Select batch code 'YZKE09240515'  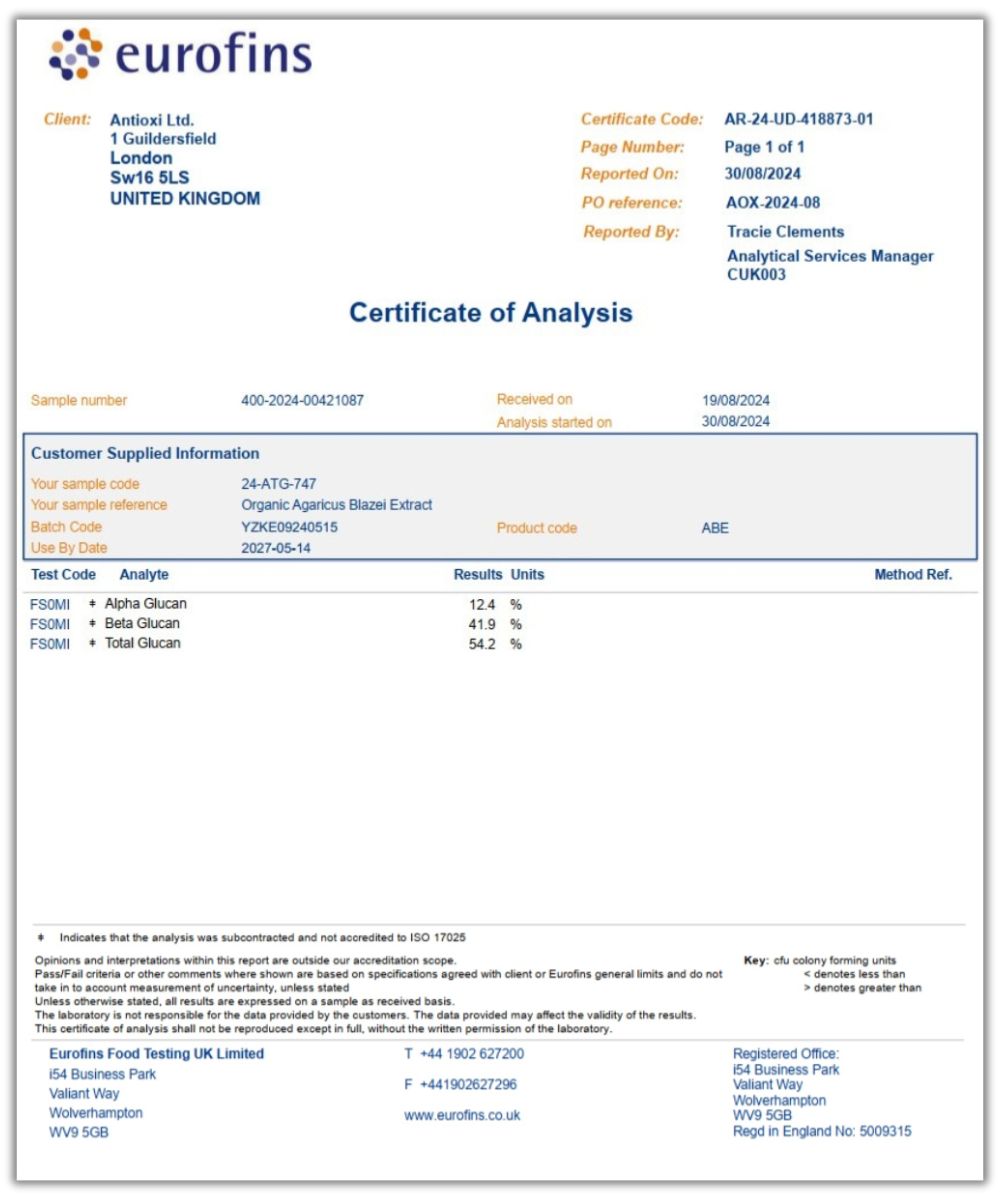click(x=290, y=527)
